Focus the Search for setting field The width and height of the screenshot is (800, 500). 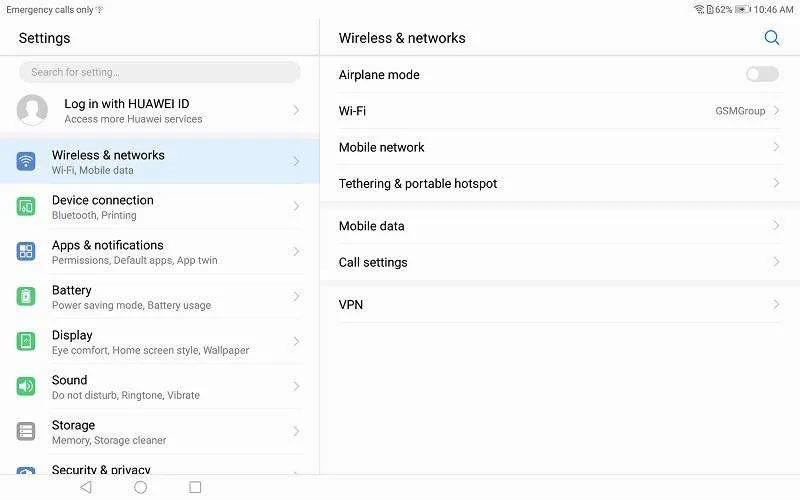pyautogui.click(x=160, y=72)
